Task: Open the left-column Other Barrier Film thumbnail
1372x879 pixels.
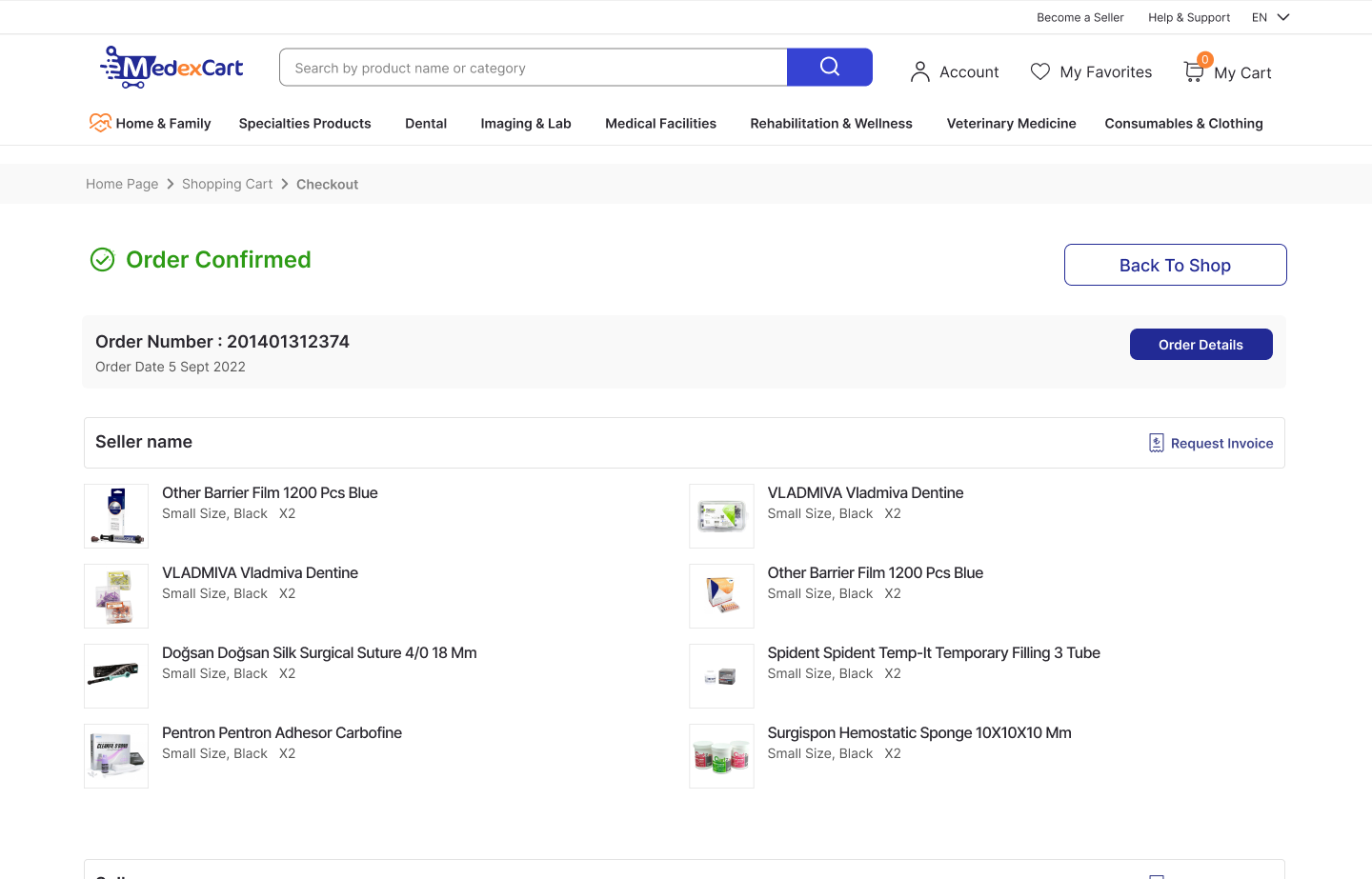Action: [116, 516]
